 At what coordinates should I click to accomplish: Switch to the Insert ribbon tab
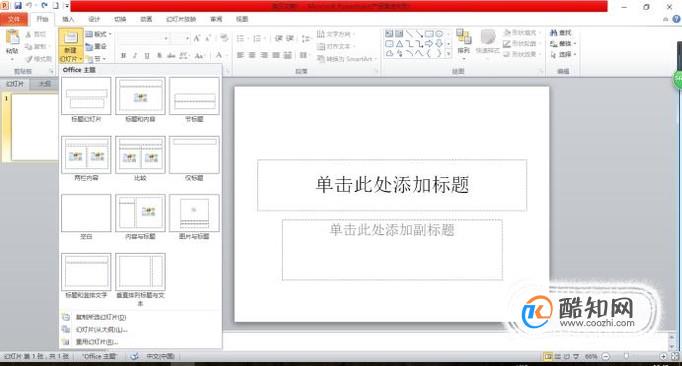click(68, 19)
